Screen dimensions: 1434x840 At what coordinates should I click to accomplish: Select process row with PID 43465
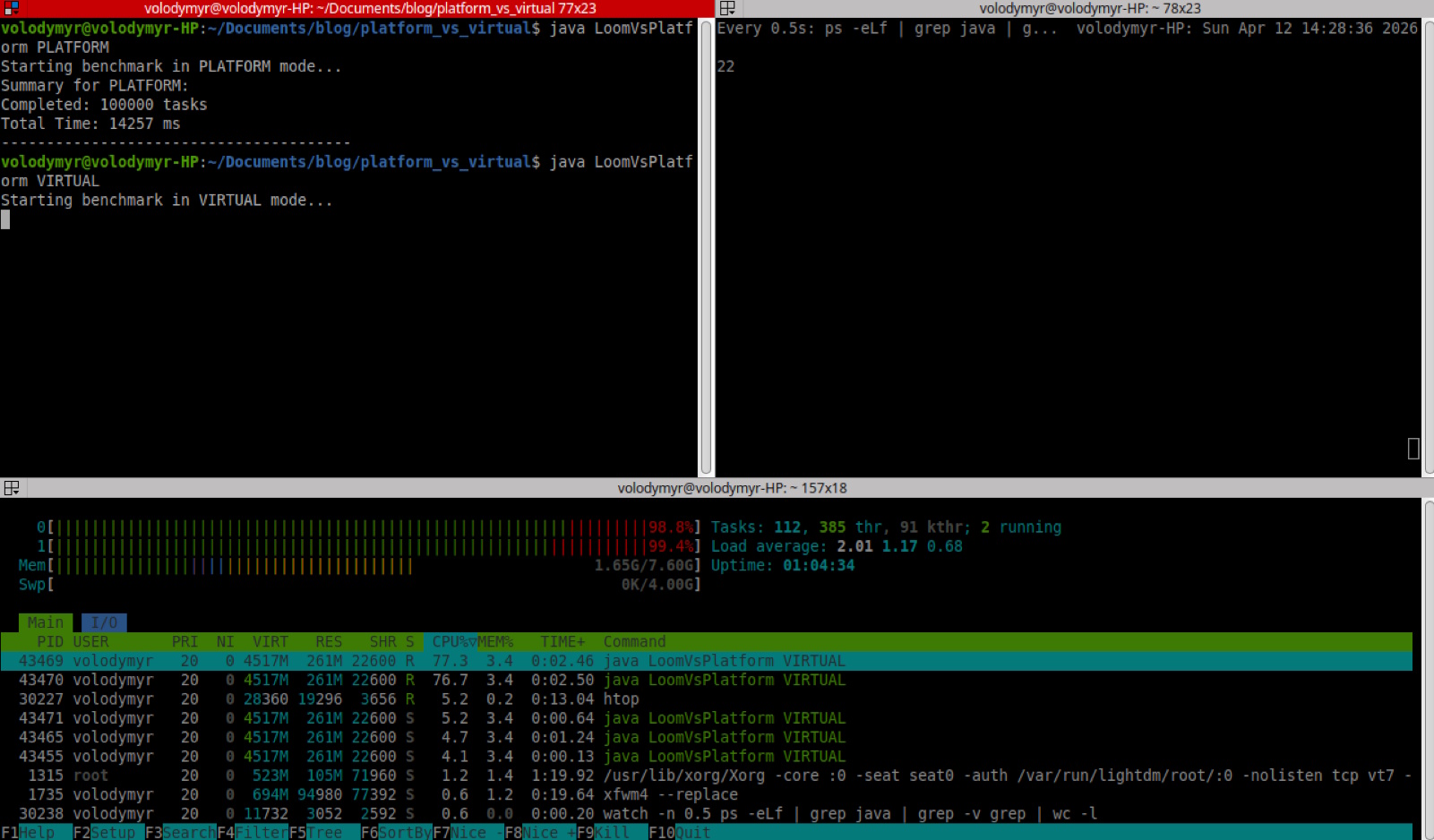tap(706, 737)
